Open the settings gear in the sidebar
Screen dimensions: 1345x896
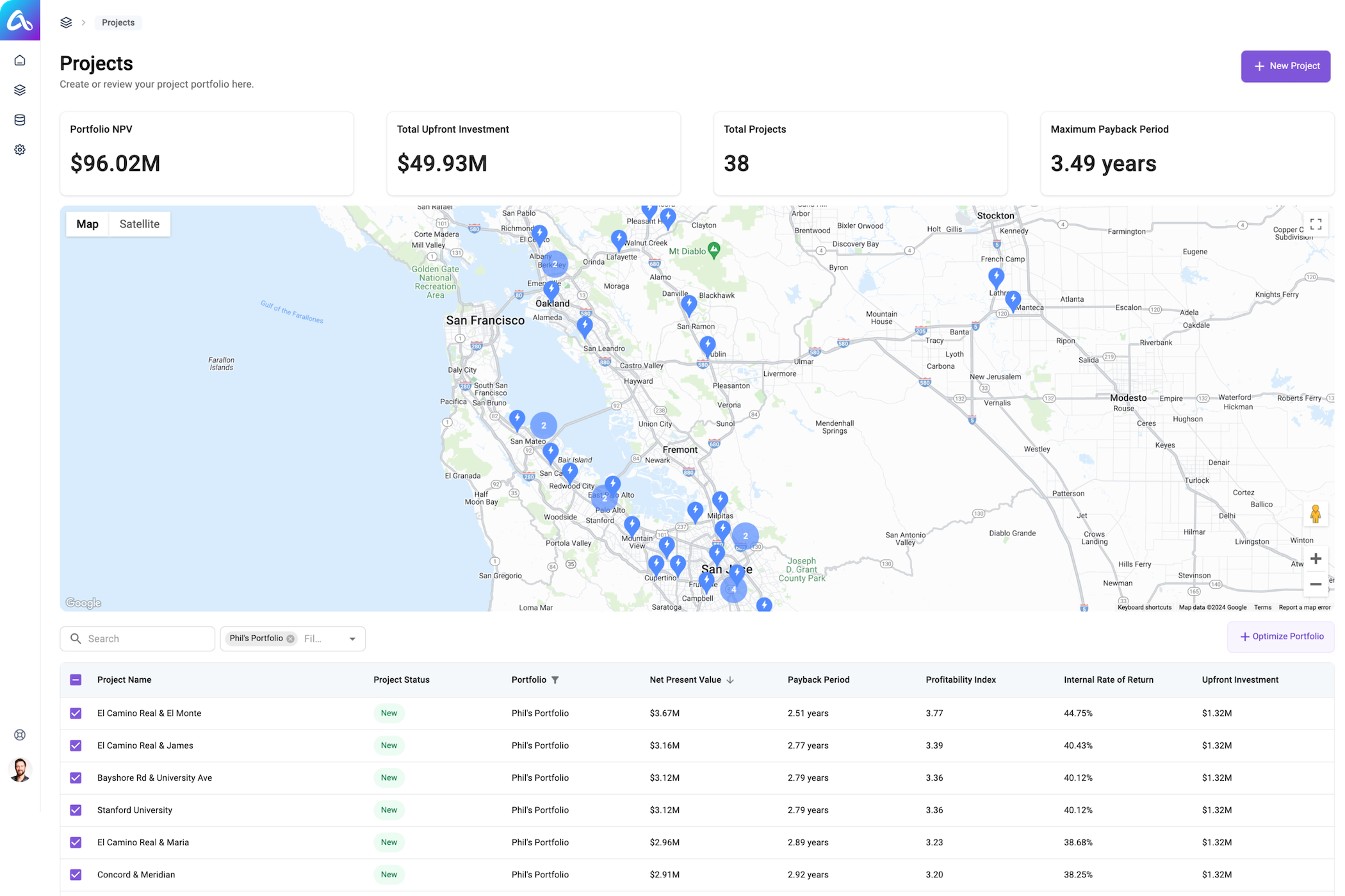20,149
